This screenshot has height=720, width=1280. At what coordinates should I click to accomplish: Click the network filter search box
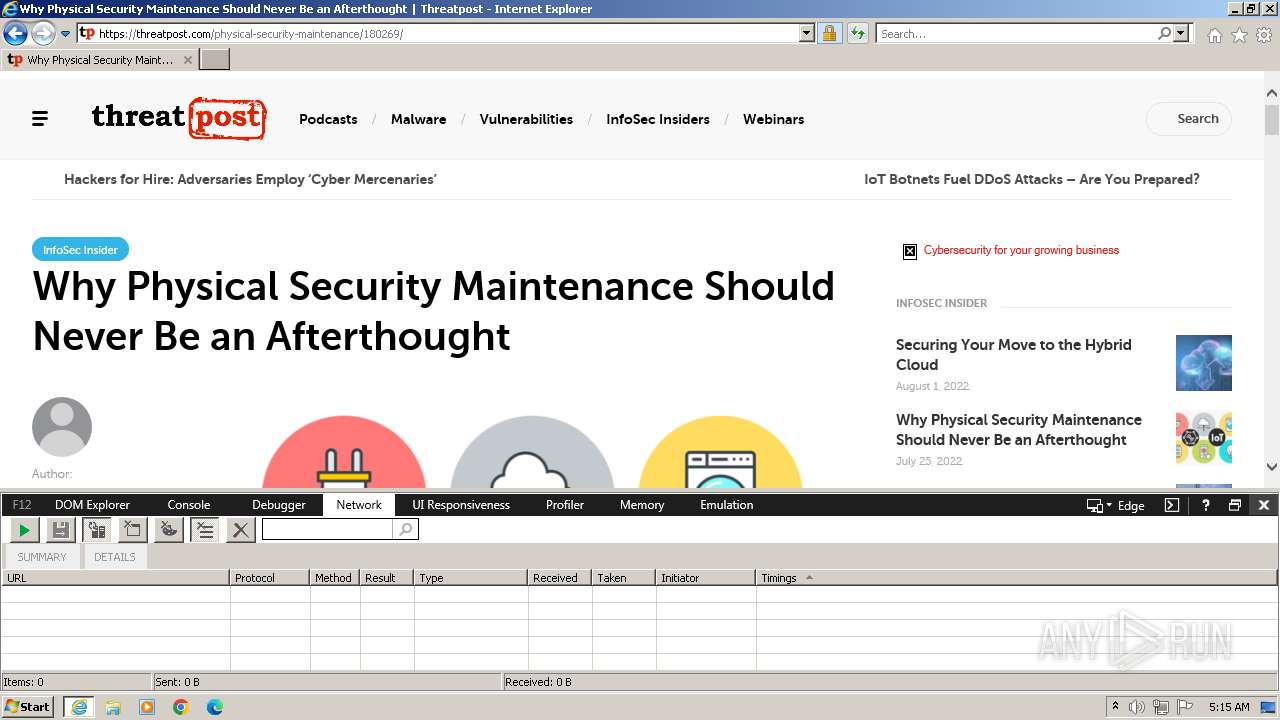click(328, 529)
